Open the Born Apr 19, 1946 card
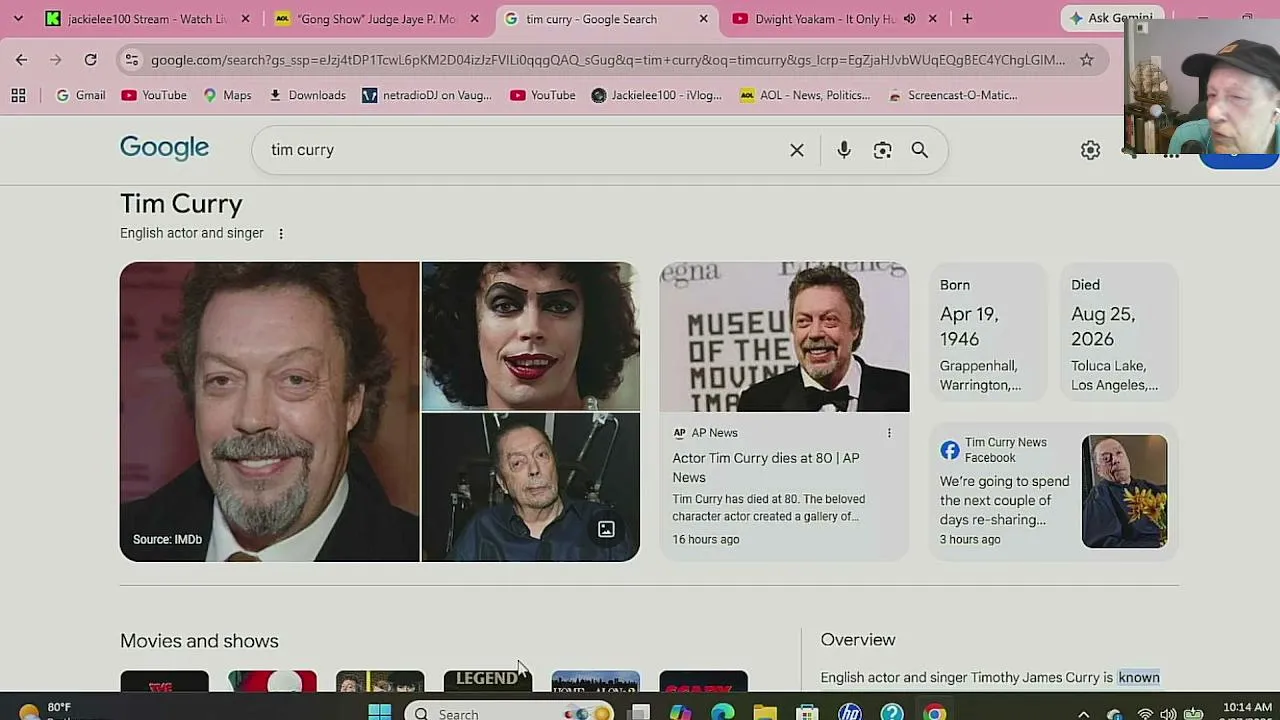 pos(987,332)
